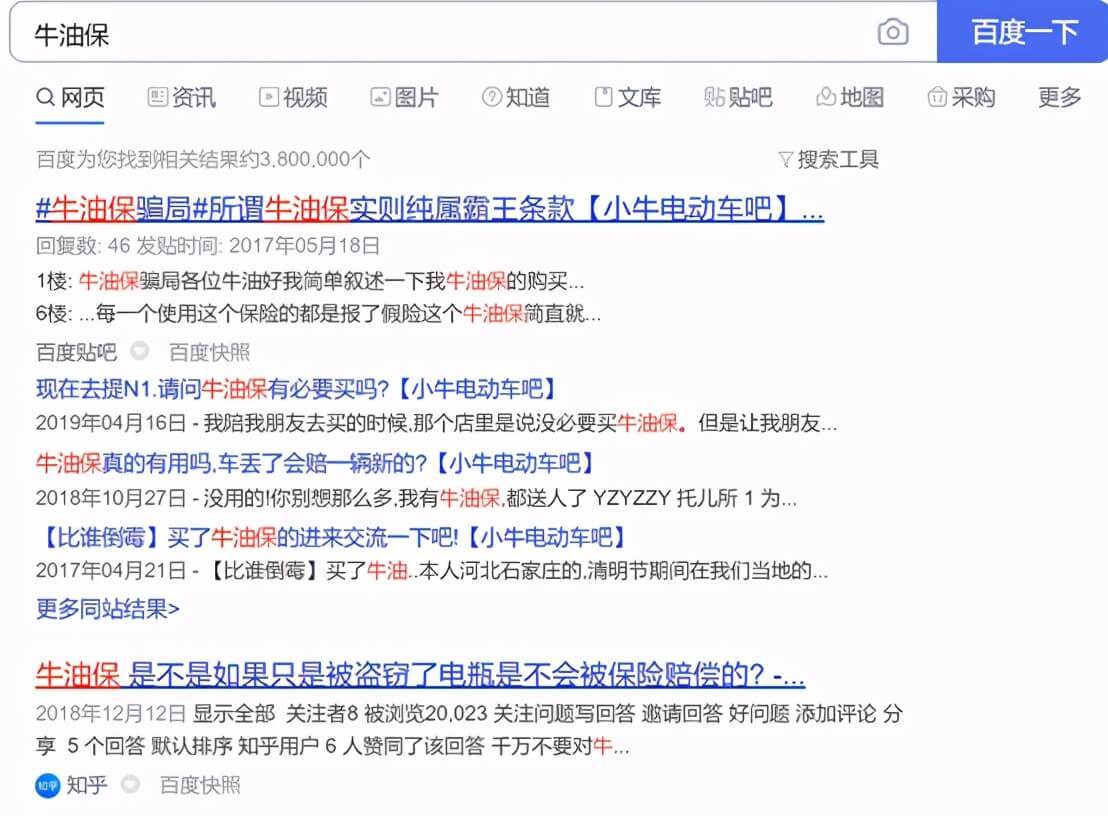1108x816 pixels.
Task: Click snippet dated 2018年10月27日
Action: point(416,498)
